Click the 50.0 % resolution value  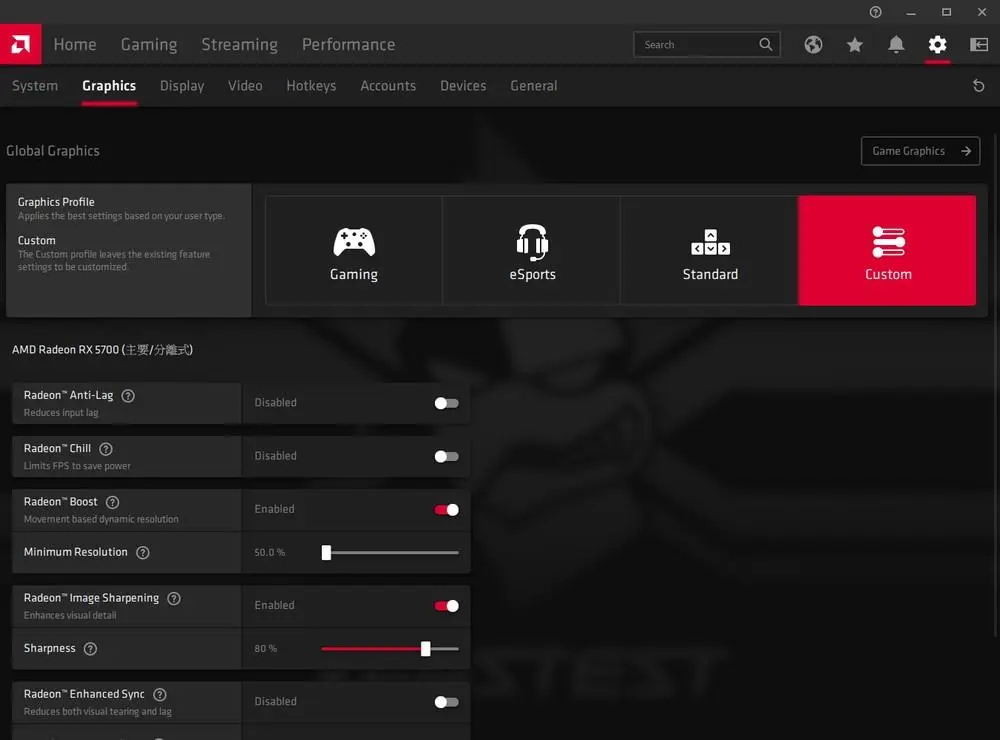coord(270,552)
